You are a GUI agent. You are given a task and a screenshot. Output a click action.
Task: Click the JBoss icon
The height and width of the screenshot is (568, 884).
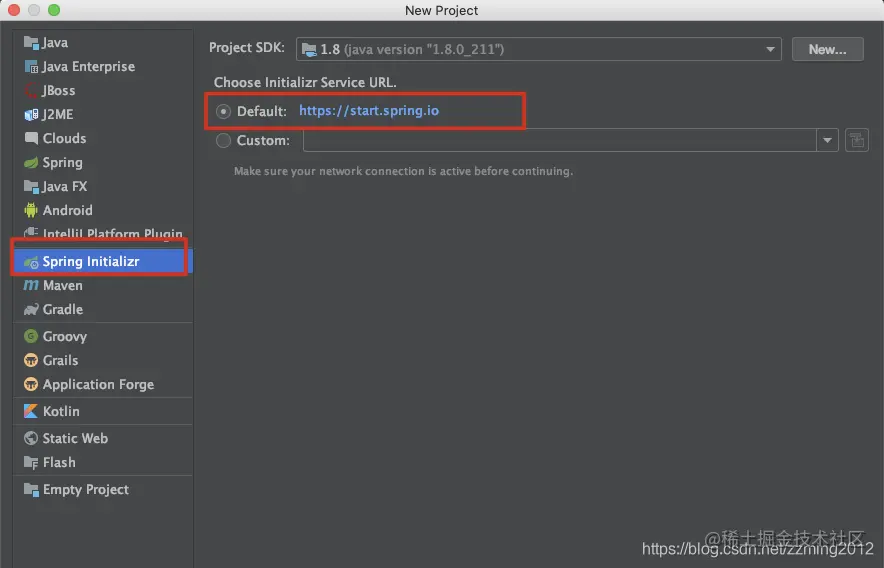pos(31,90)
